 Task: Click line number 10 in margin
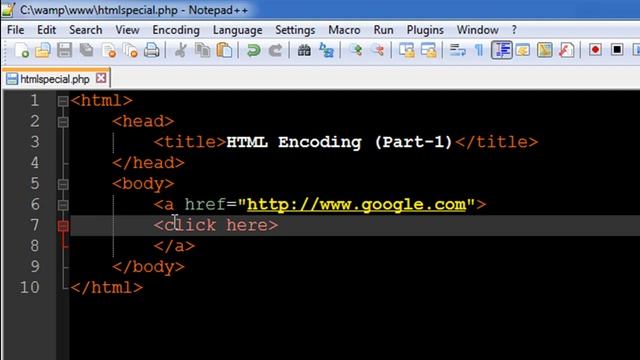click(x=30, y=287)
